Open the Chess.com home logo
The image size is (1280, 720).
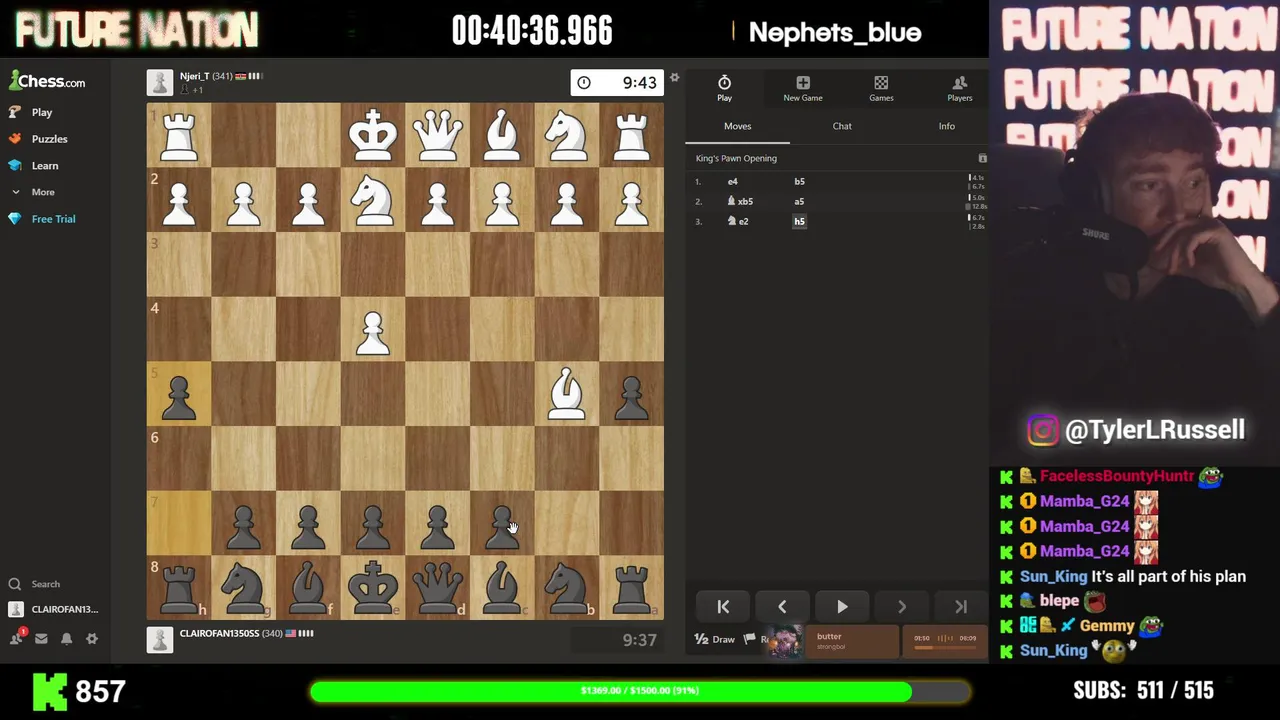pos(47,82)
